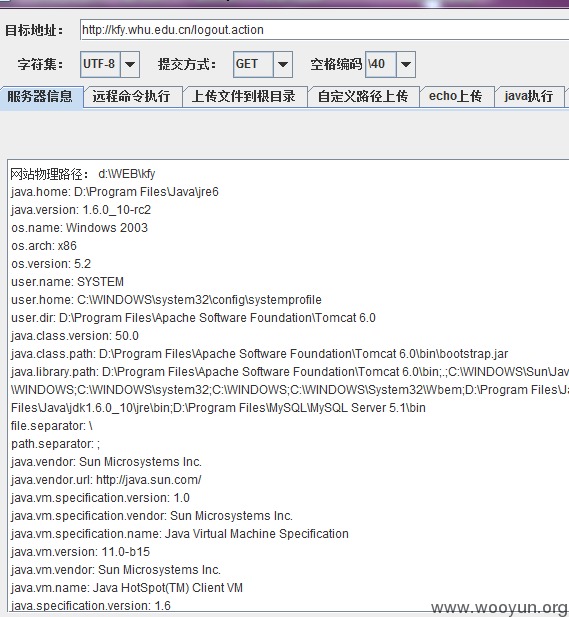
Task: Open the UTF-8 charset dropdown arrow
Action: (130, 64)
